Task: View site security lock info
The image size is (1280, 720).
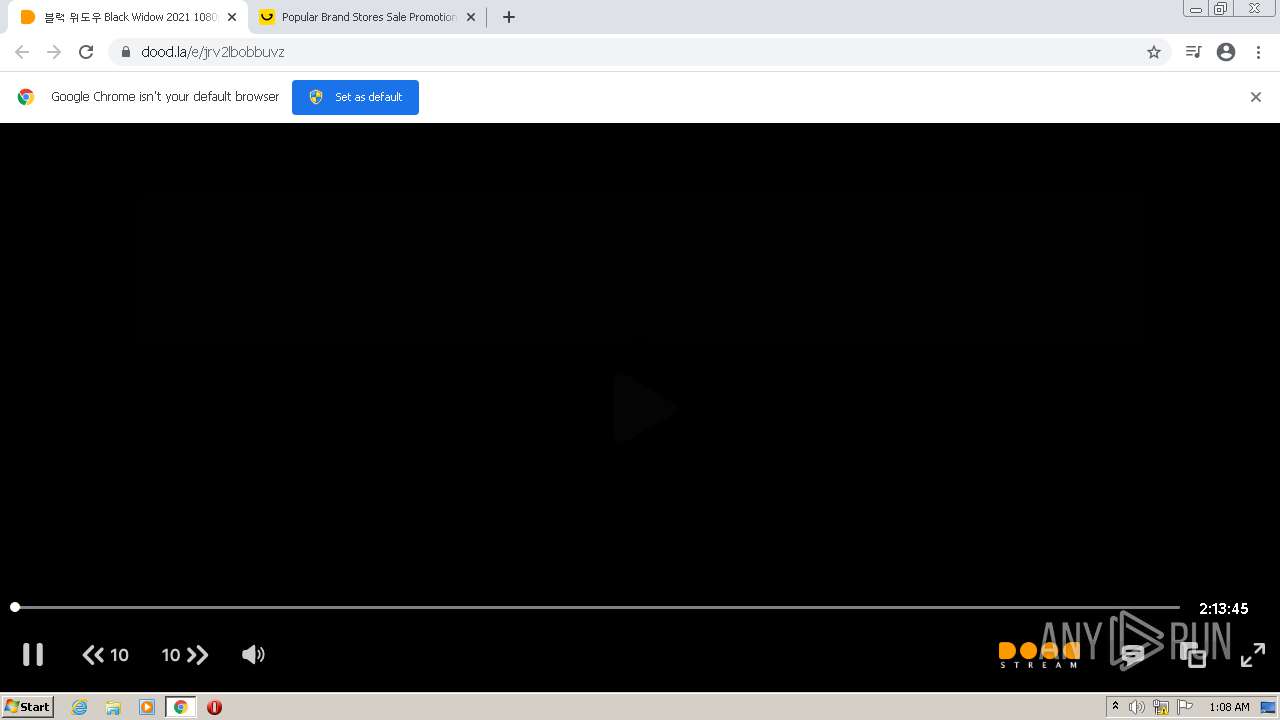Action: tap(125, 52)
